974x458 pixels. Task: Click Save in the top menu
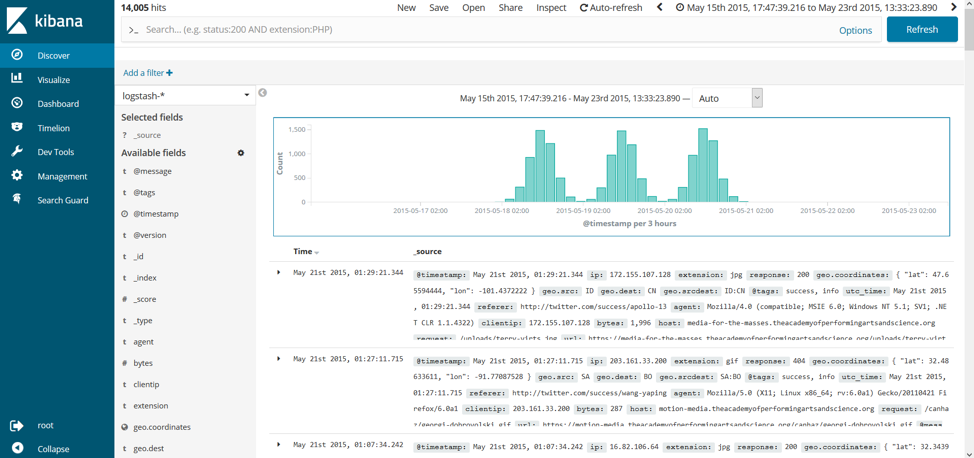(x=439, y=7)
